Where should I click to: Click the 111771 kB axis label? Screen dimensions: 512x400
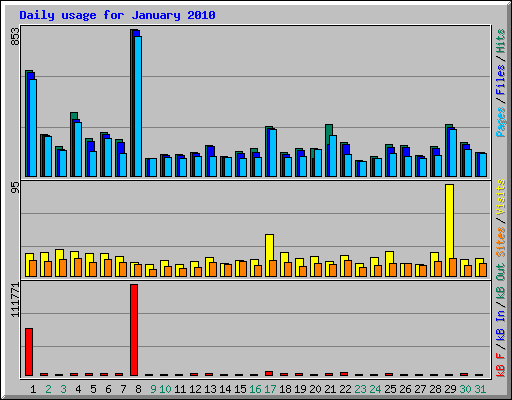15,300
